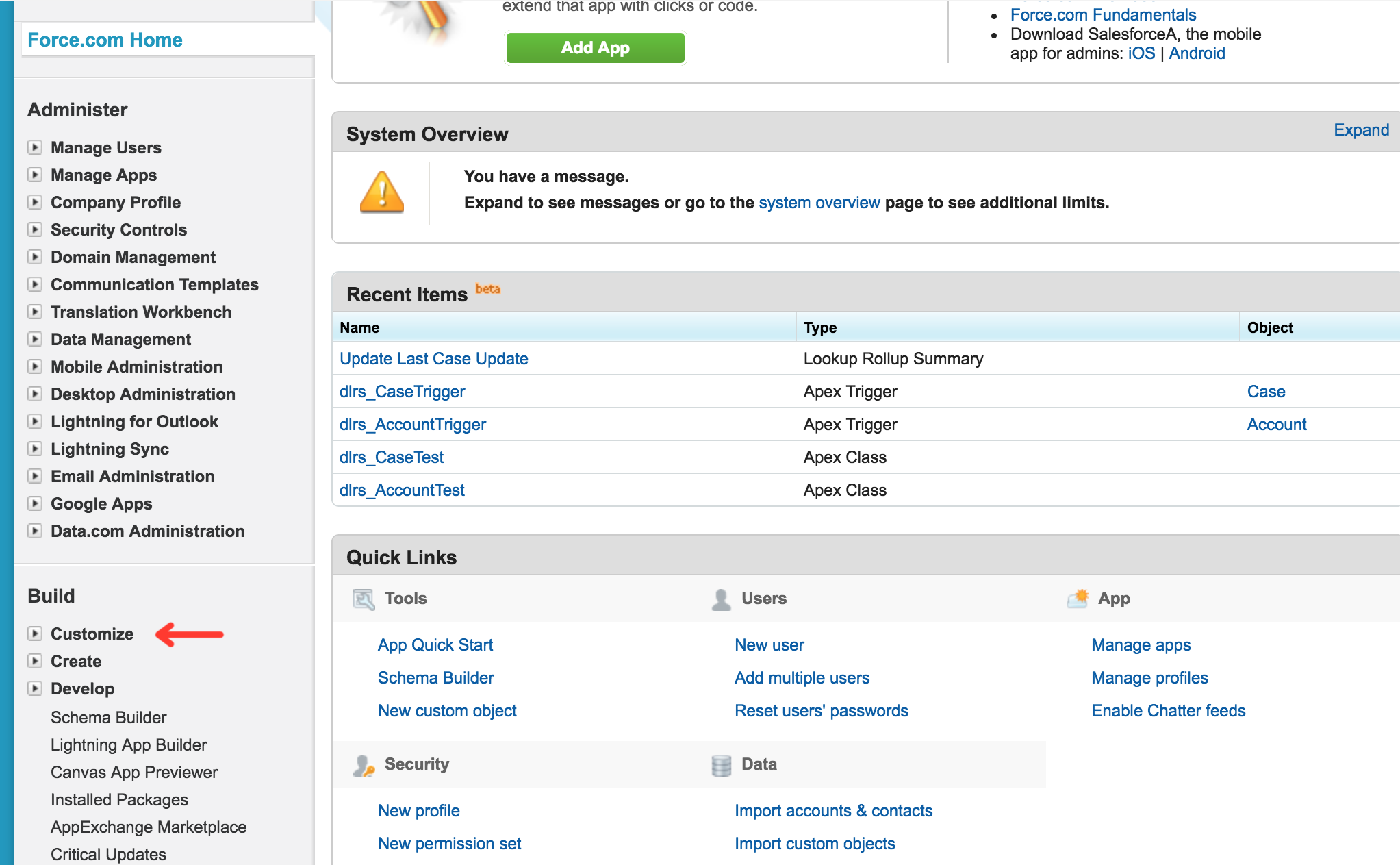
Task: Expand the Lightning for Outlook arrow icon
Action: 35,421
